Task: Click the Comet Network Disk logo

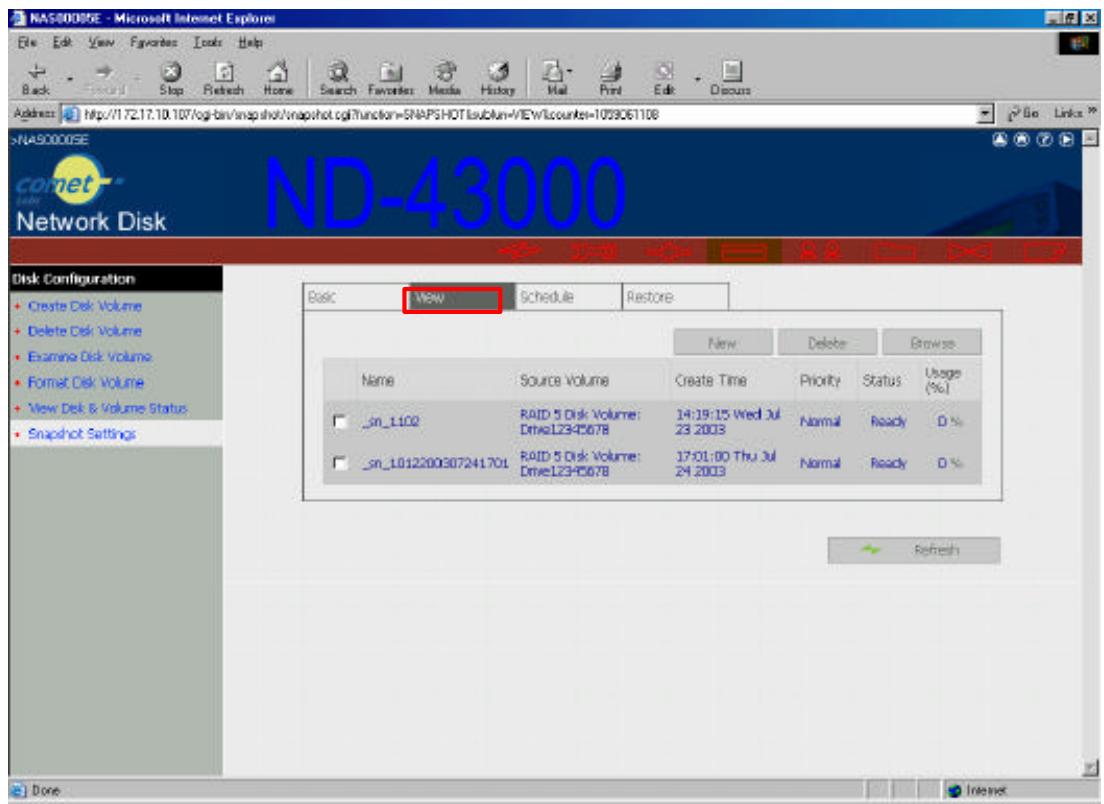Action: [x=90, y=194]
